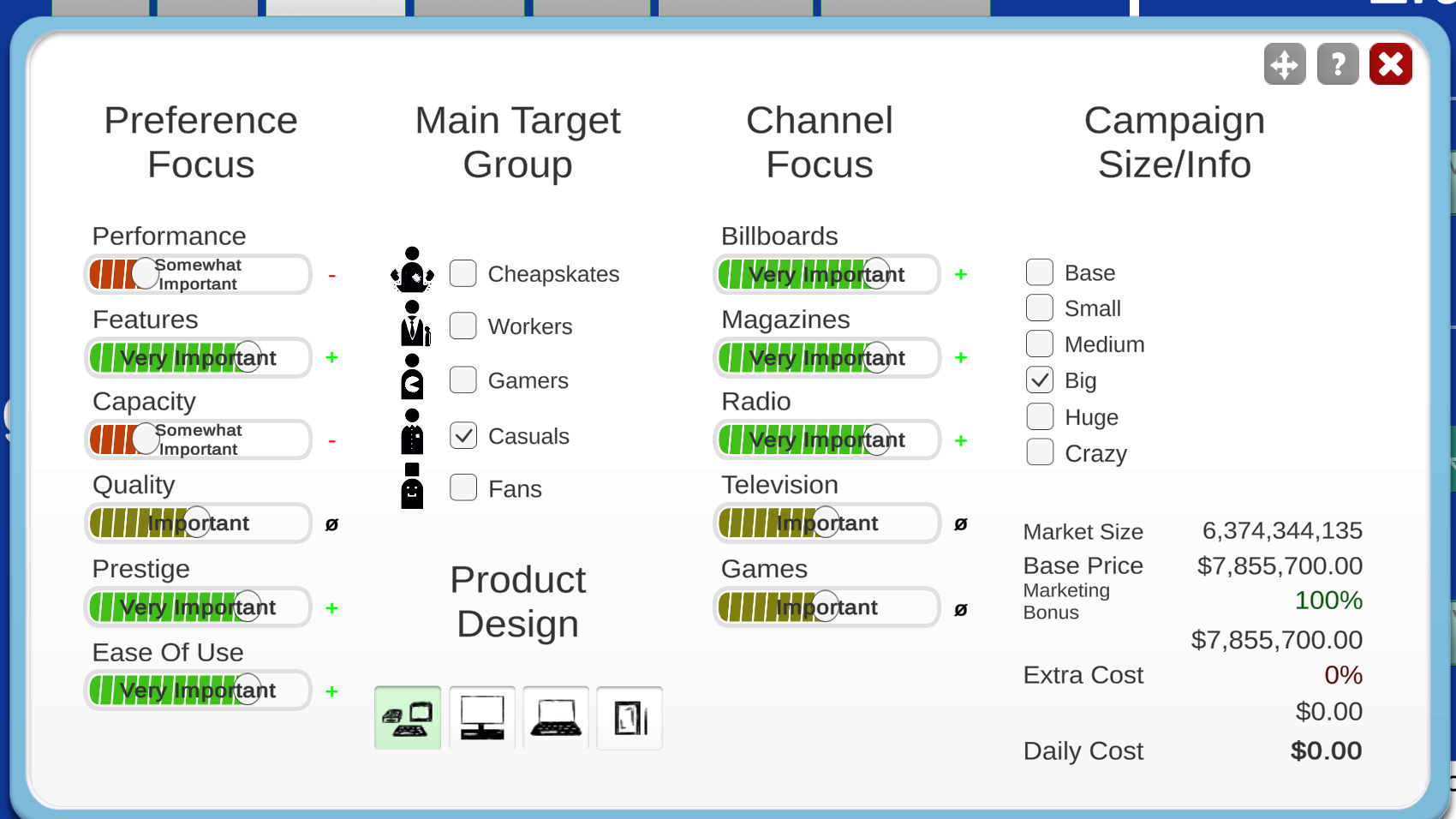Click the Extra Cost 0% value
Viewport: 1456px width, 819px height.
click(x=1343, y=675)
